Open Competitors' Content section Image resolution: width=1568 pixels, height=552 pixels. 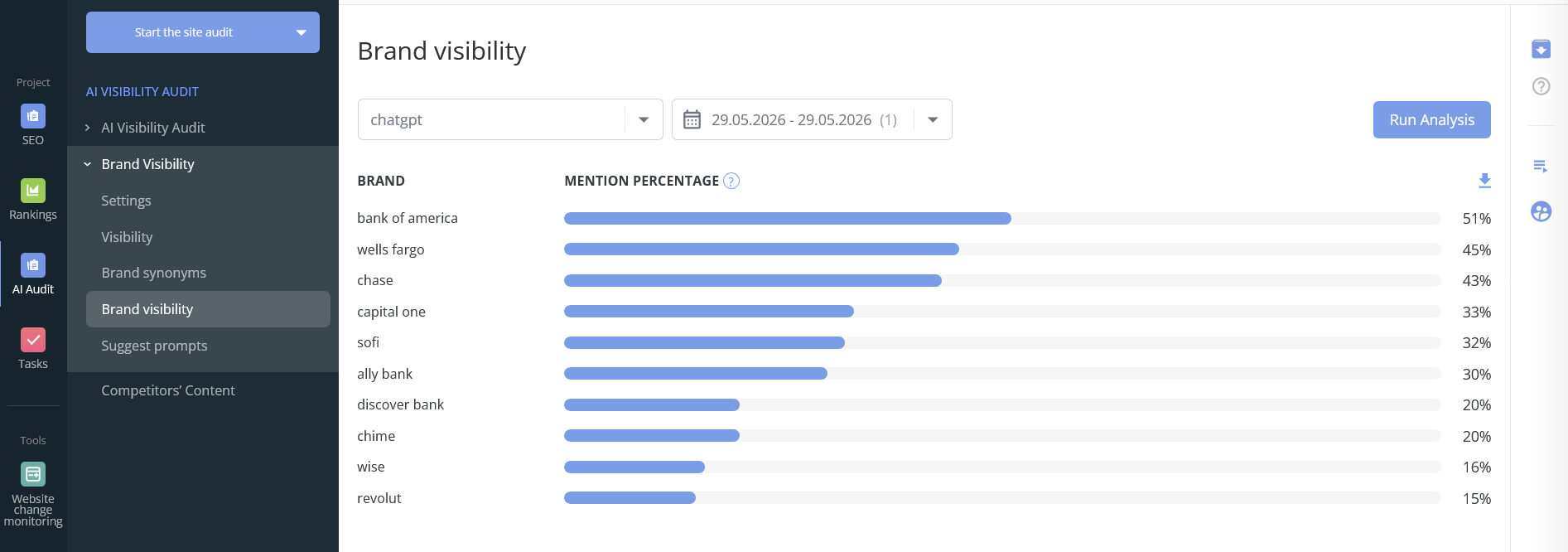tap(168, 390)
